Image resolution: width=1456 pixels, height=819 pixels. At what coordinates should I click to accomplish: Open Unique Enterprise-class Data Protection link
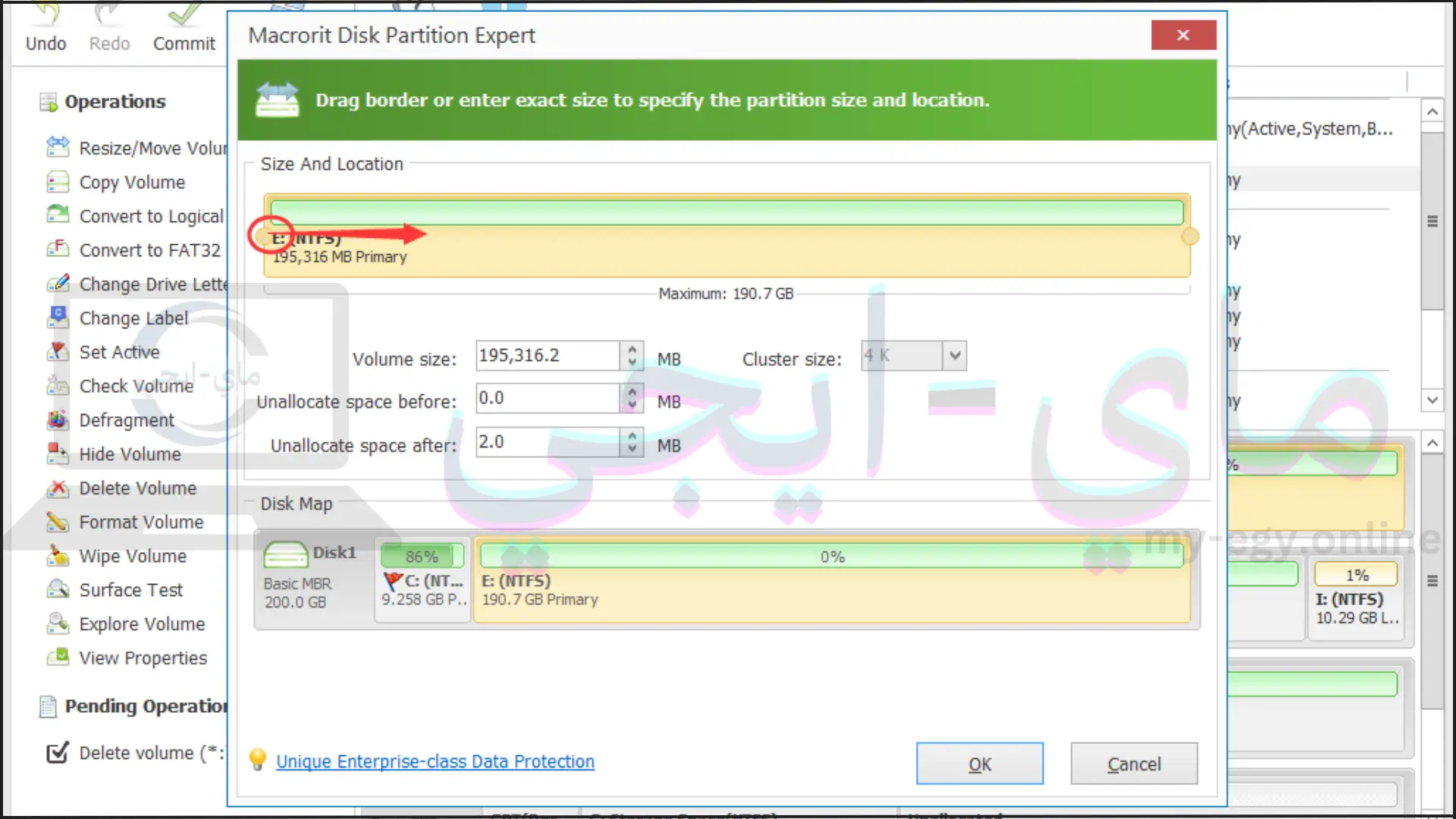coord(435,761)
